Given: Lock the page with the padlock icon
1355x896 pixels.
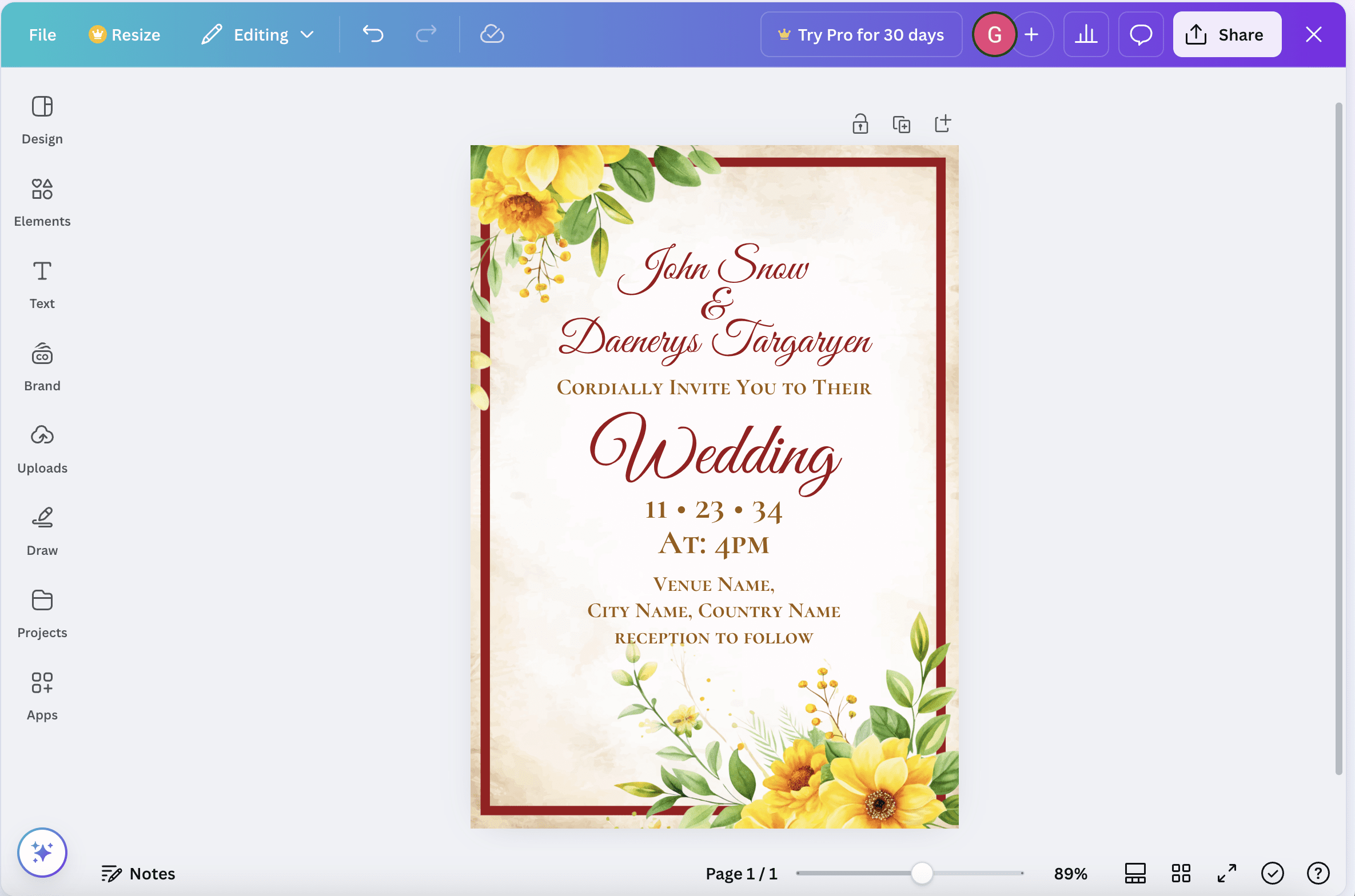Looking at the screenshot, I should click(860, 123).
